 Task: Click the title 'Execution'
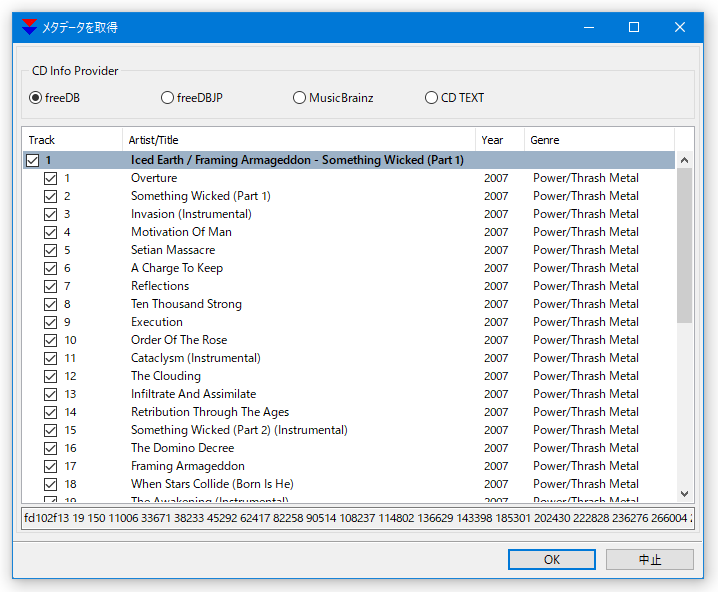pos(157,322)
